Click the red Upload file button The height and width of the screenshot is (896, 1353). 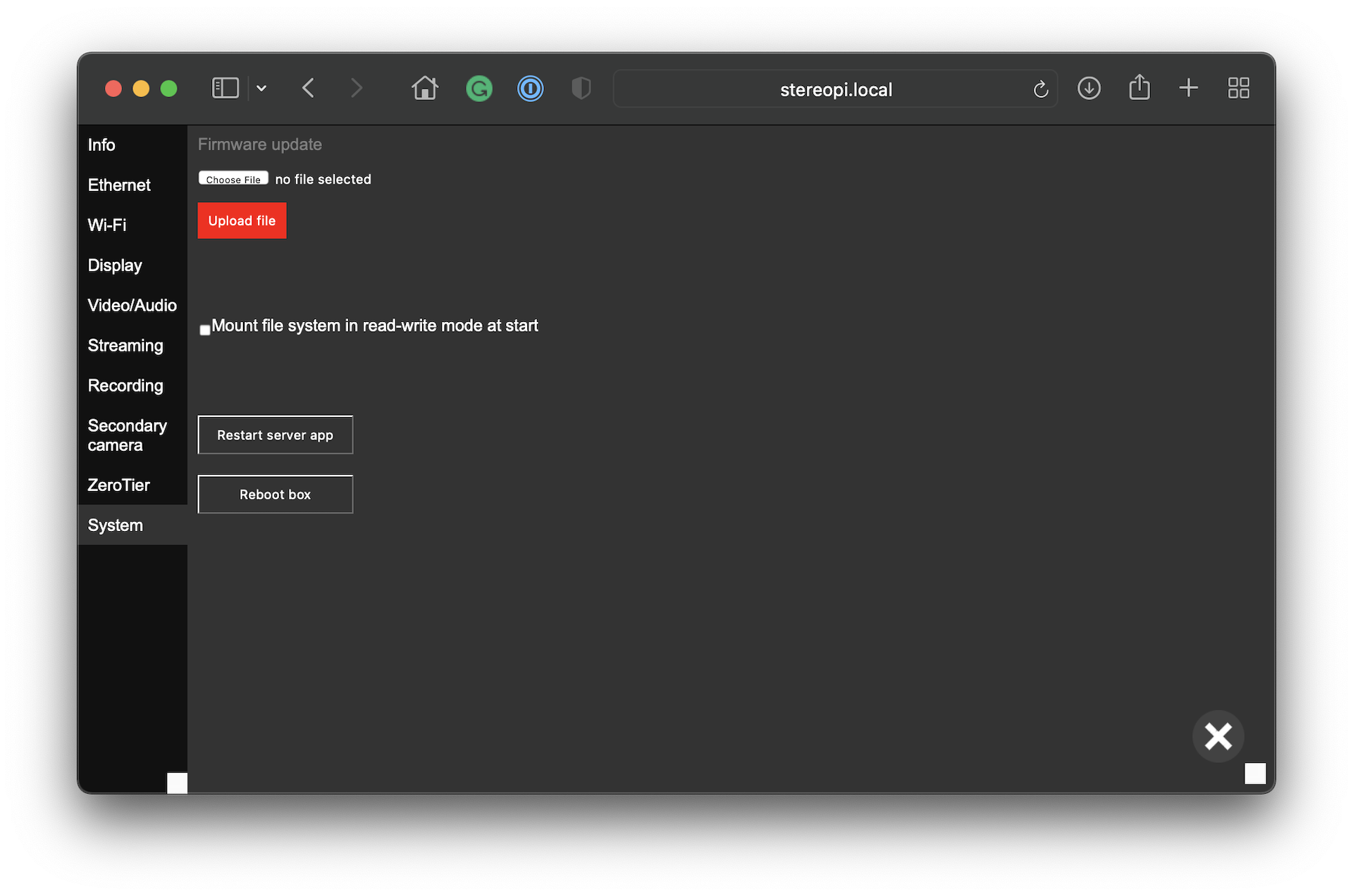click(x=242, y=220)
